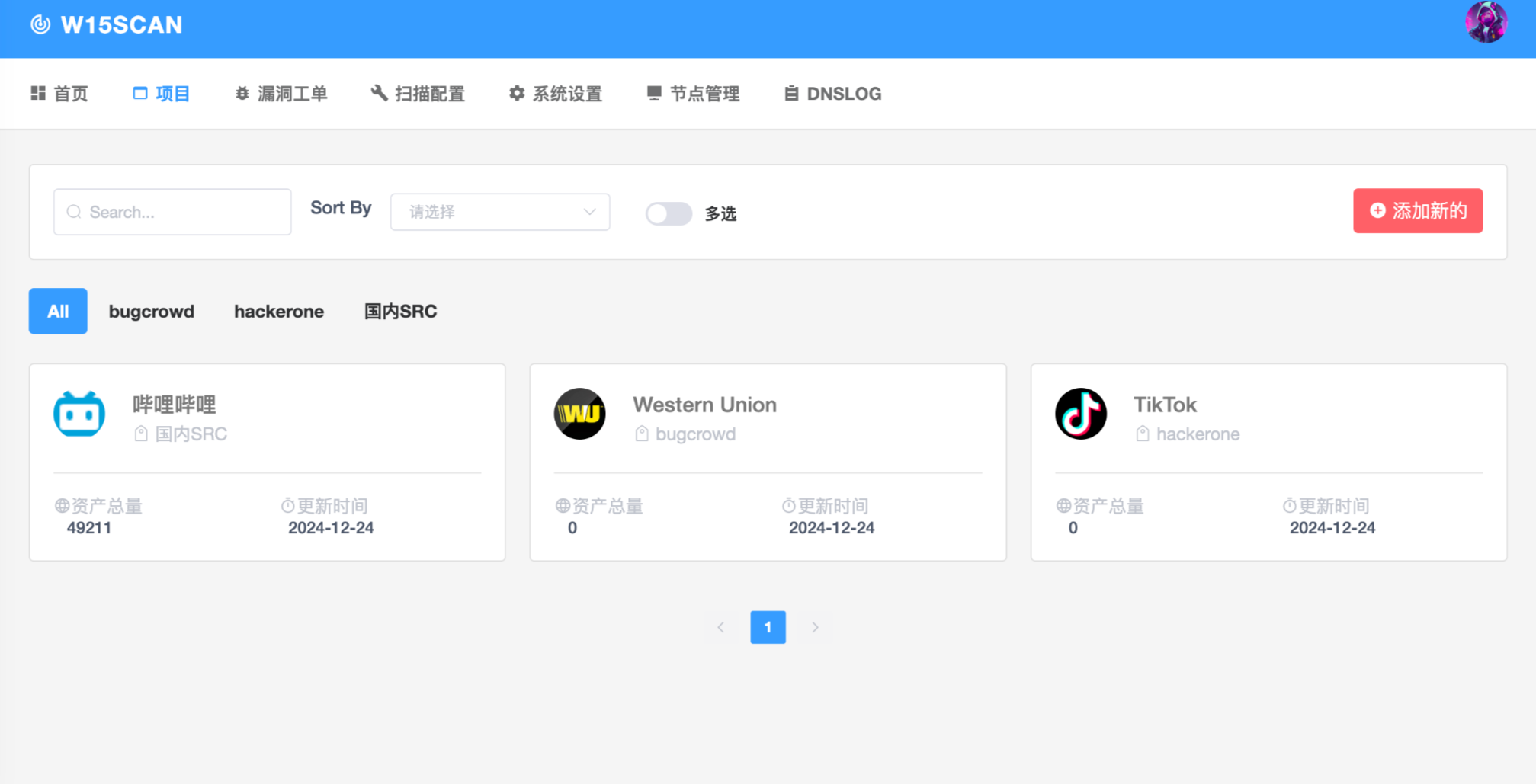
Task: Click globe icon on TikTok card
Action: click(1063, 505)
